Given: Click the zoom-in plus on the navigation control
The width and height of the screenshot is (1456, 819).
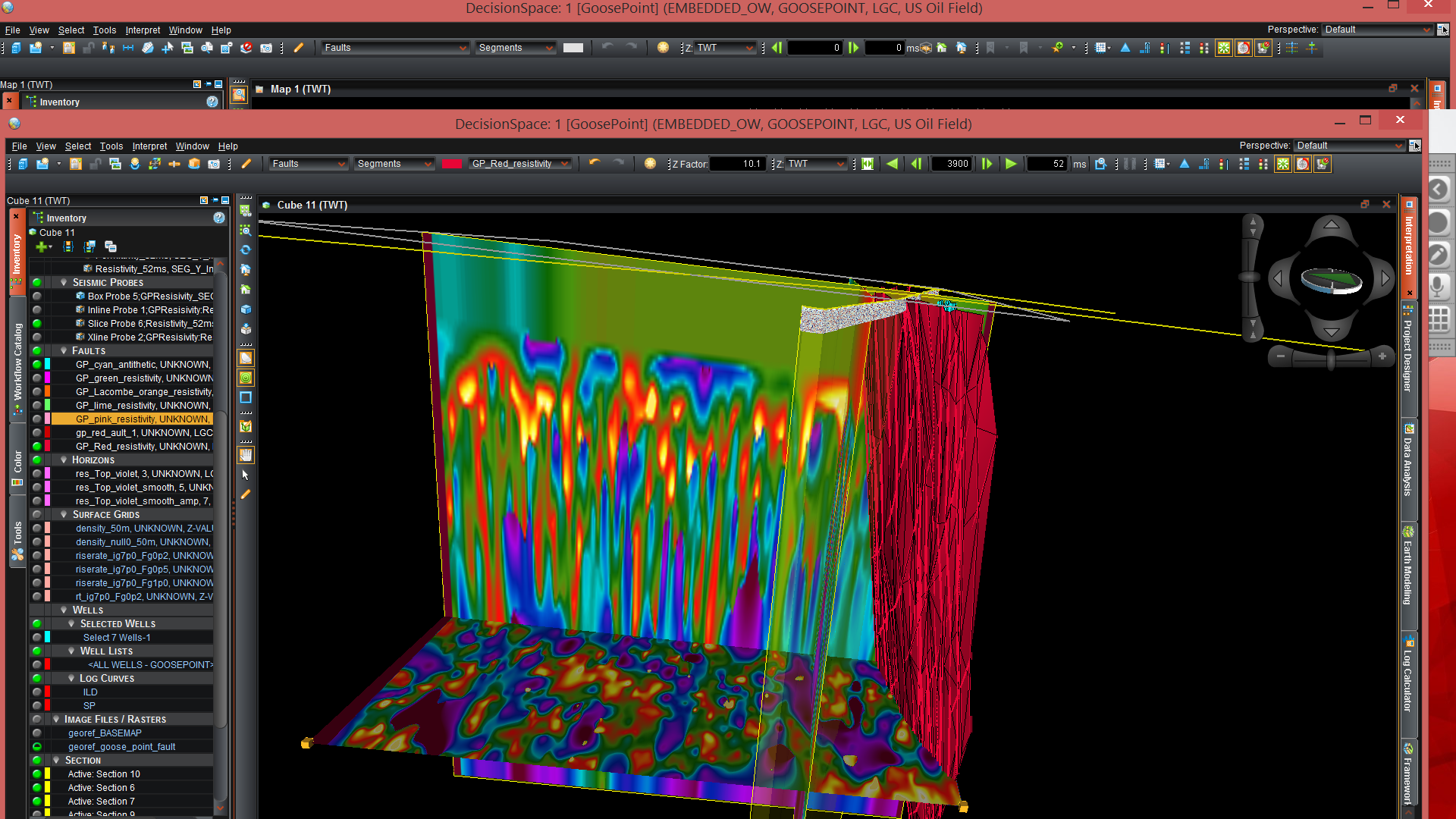Looking at the screenshot, I should tap(1382, 356).
